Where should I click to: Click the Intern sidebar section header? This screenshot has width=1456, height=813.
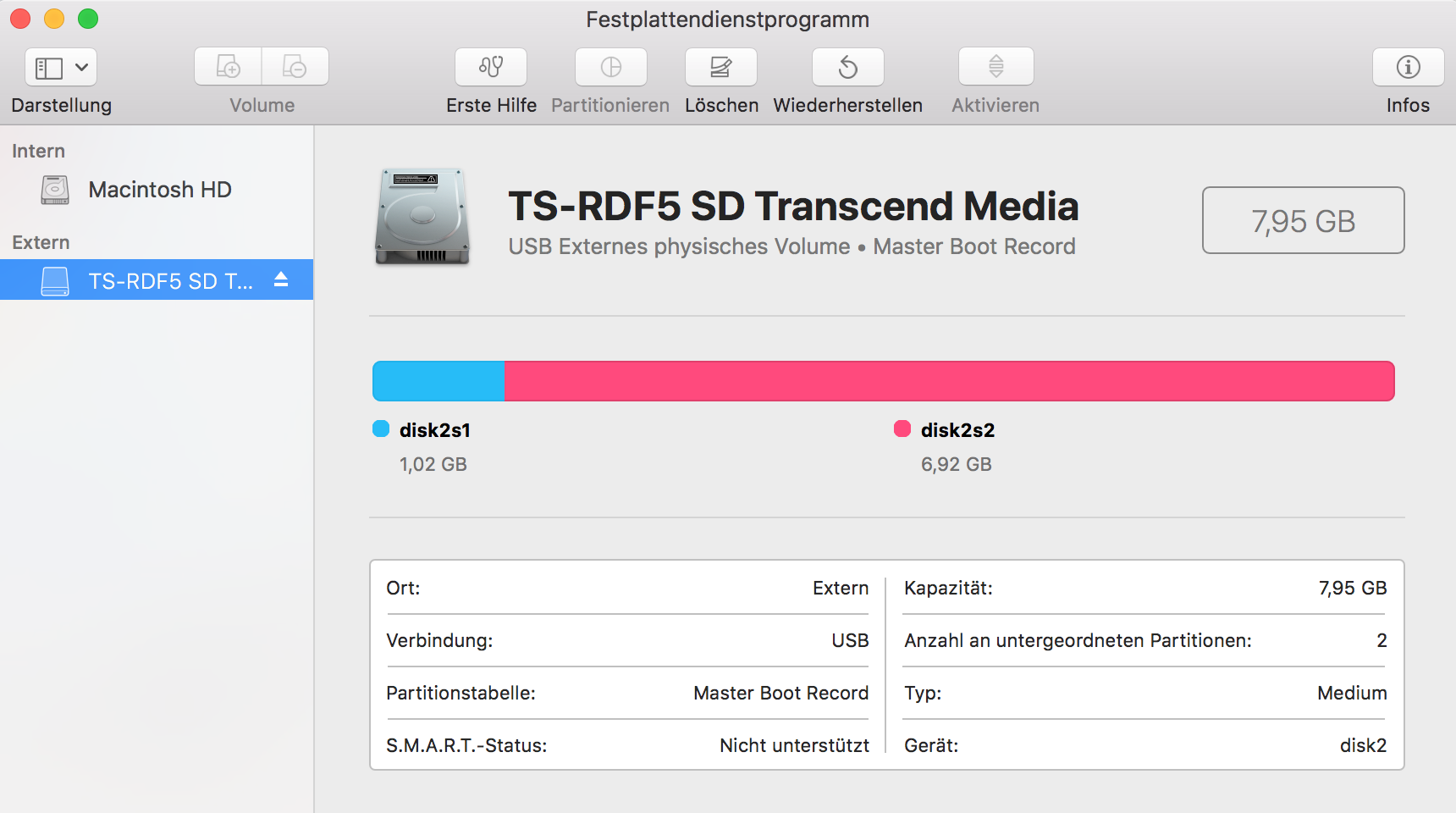38,151
